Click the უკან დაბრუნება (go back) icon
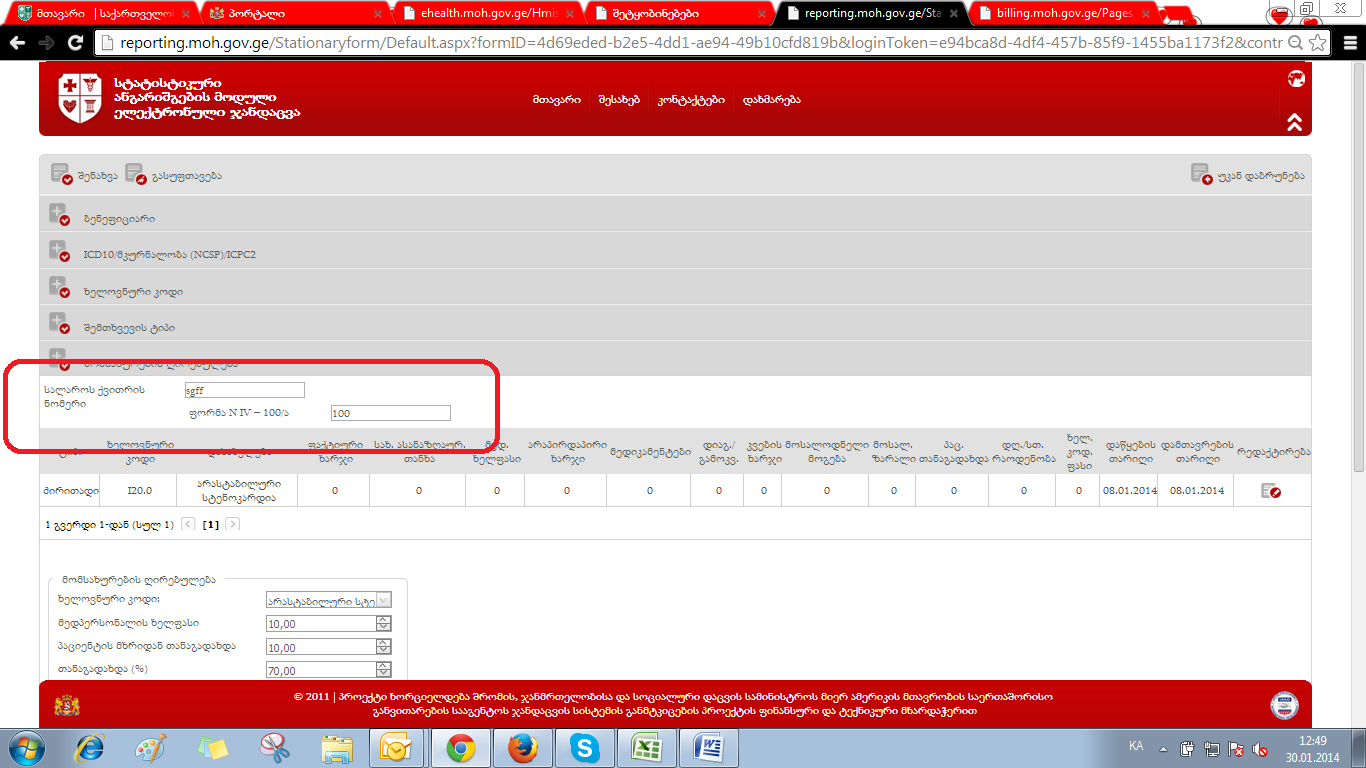Viewport: 1366px width, 768px height. [x=1201, y=174]
